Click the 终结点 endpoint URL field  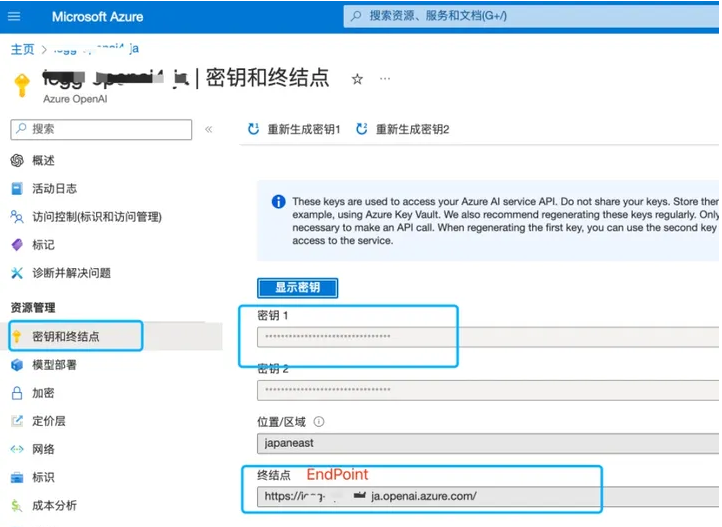488,497
